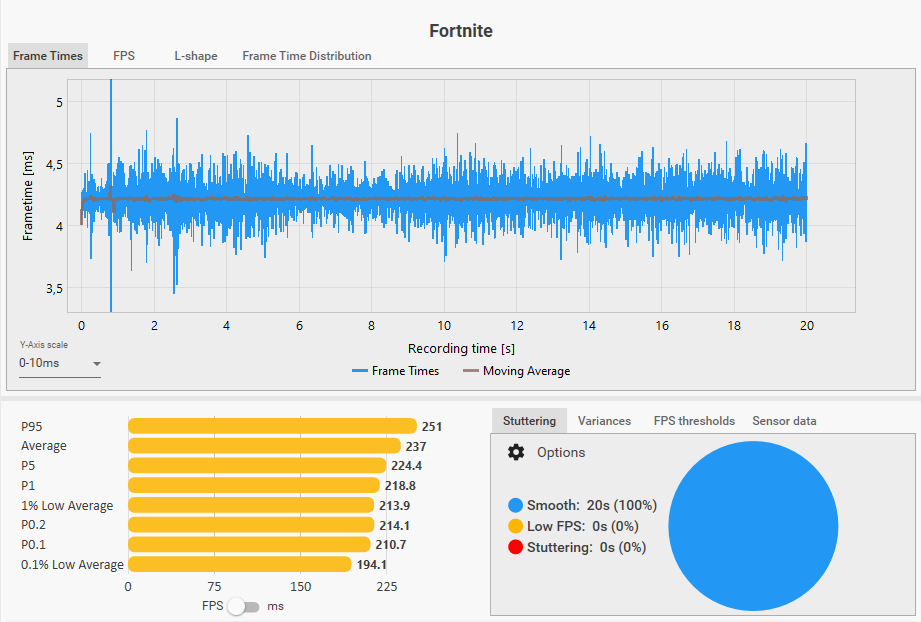Click the 'ms' label beside the switch
Viewport: 921px width, 622px height.
[x=275, y=606]
